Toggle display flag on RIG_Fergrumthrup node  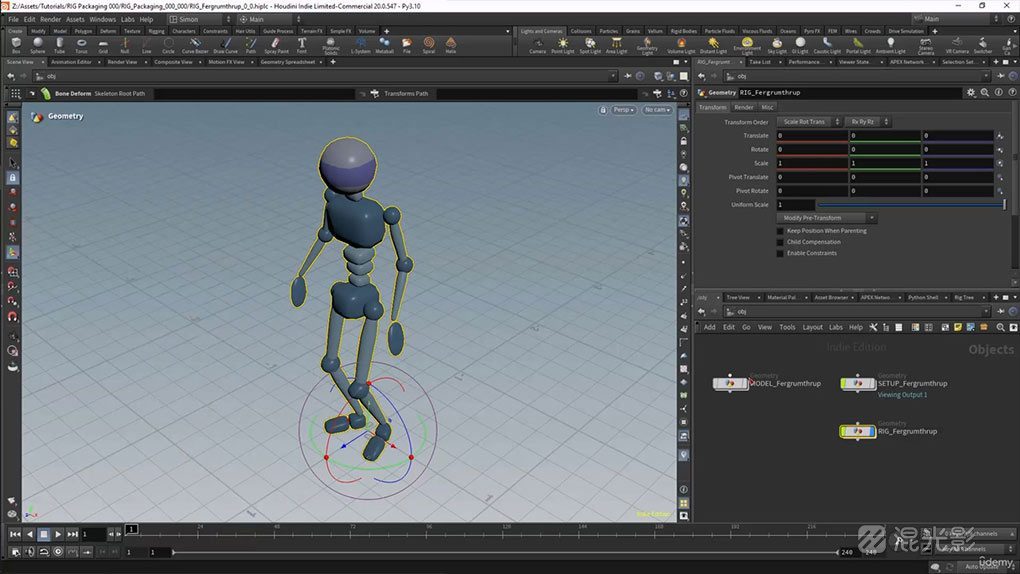click(x=872, y=431)
